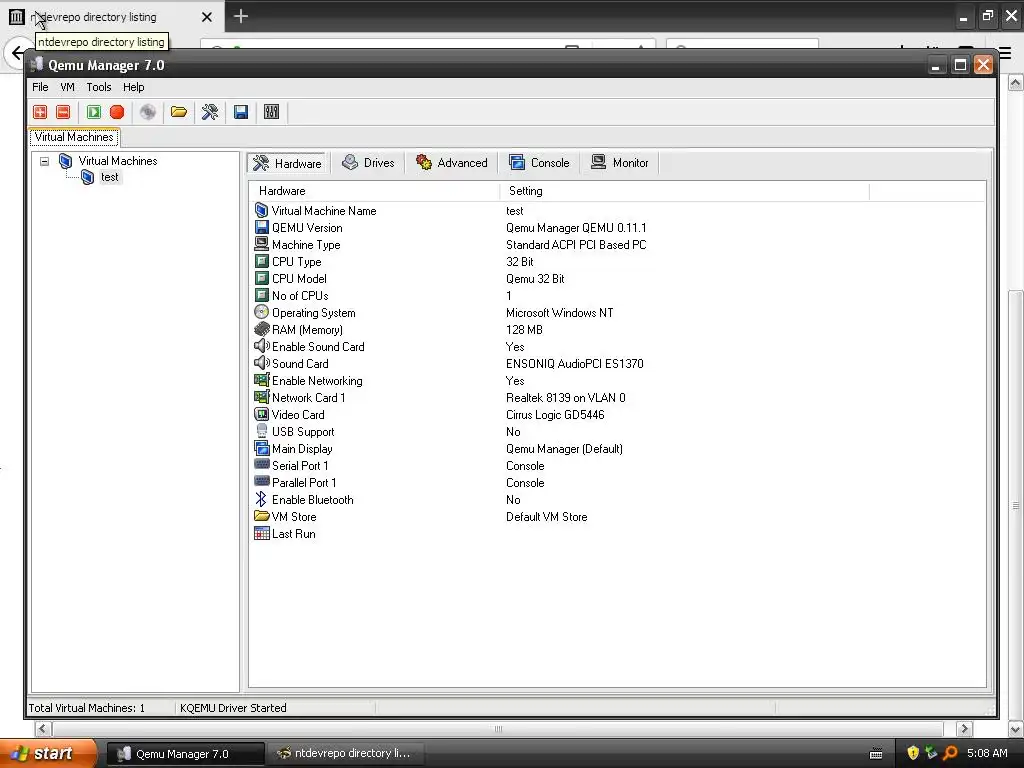Viewport: 1024px width, 768px height.
Task: Click the Network Card 1 icon
Action: pos(261,397)
